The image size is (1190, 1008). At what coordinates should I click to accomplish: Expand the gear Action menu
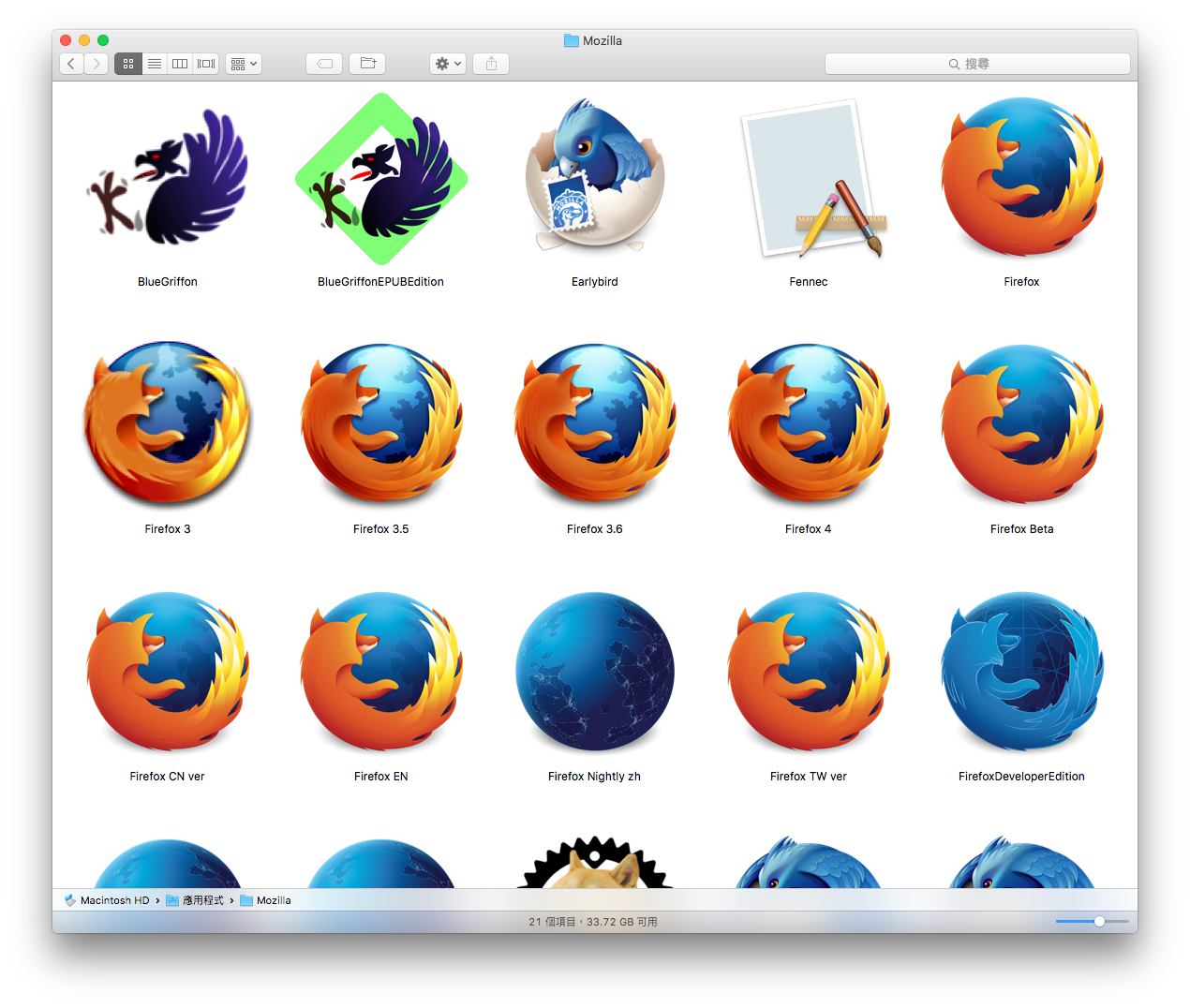[x=448, y=64]
